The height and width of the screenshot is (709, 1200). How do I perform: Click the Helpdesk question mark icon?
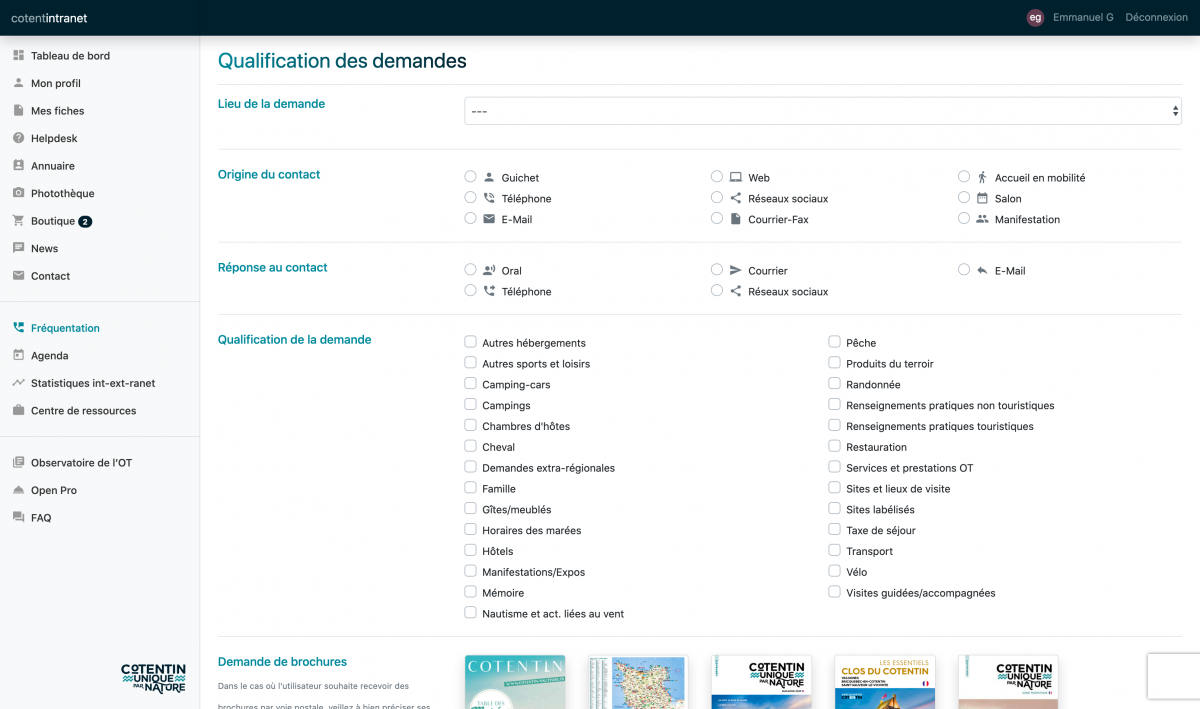click(18, 138)
